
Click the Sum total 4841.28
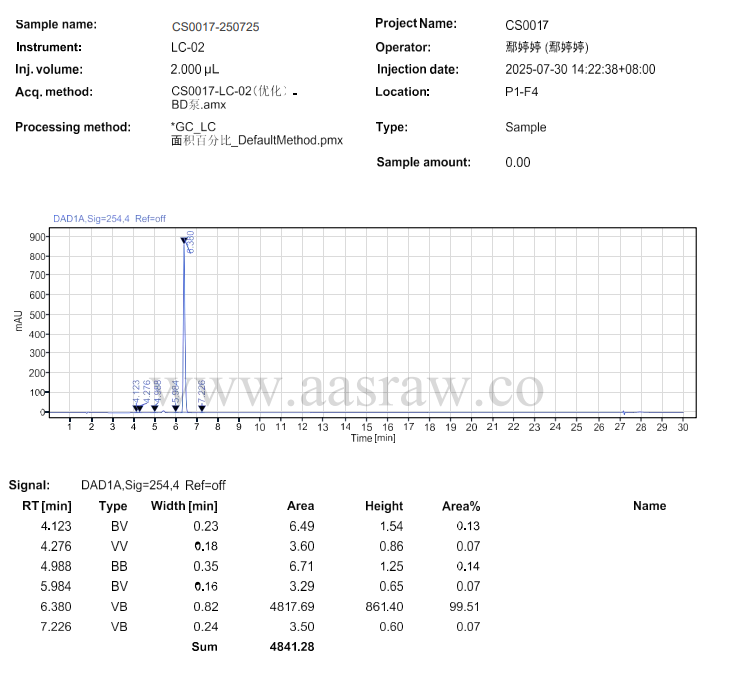coord(292,647)
